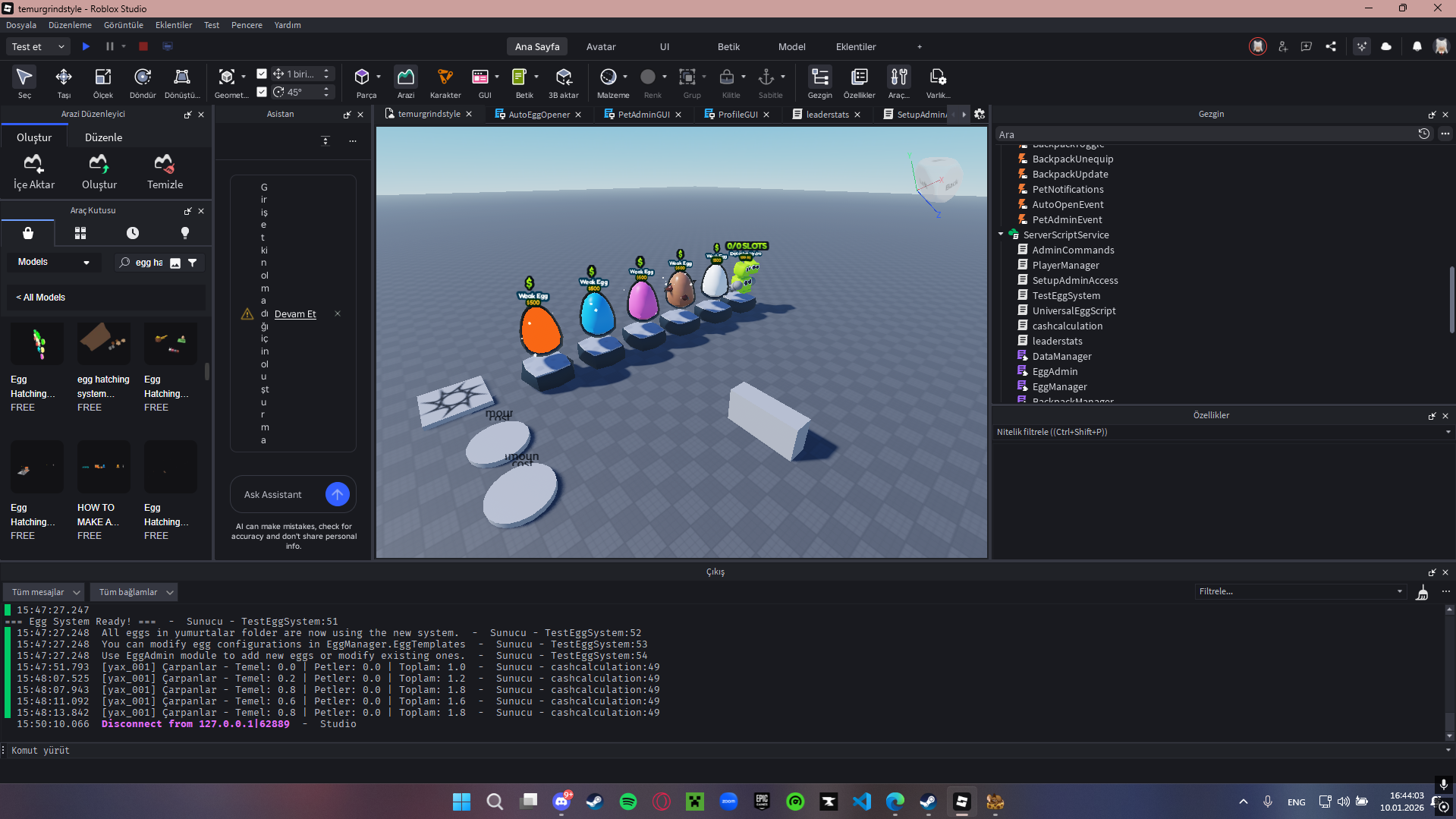Open the Test et mode dropdown
Image resolution: width=1456 pixels, height=819 pixels.
(x=38, y=46)
